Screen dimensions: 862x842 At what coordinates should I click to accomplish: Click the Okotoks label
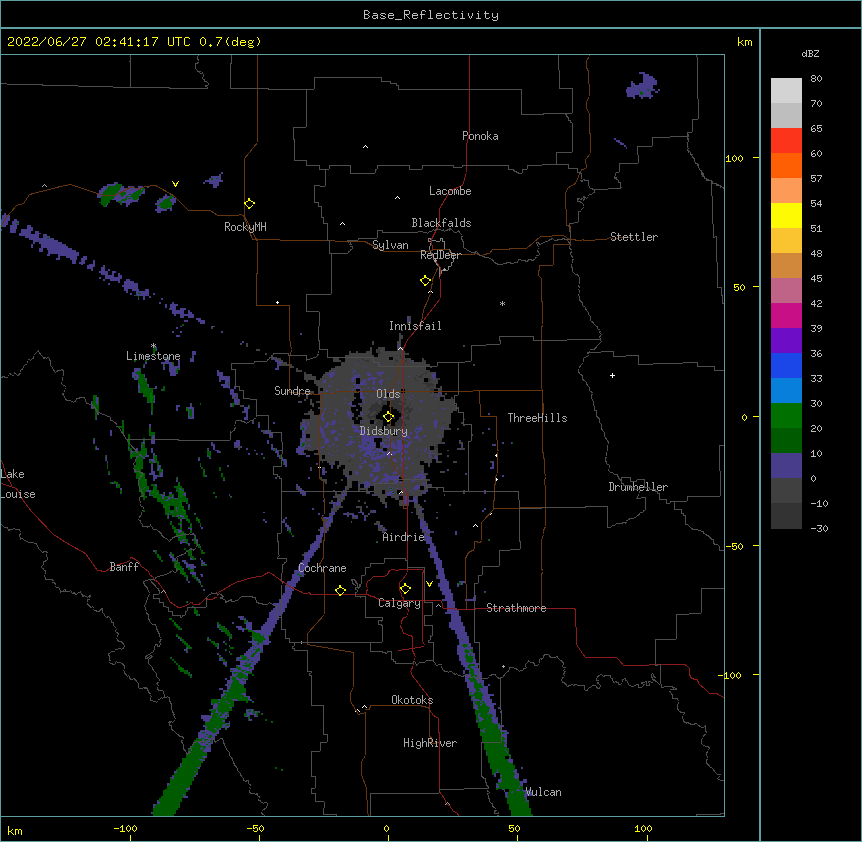click(x=412, y=700)
